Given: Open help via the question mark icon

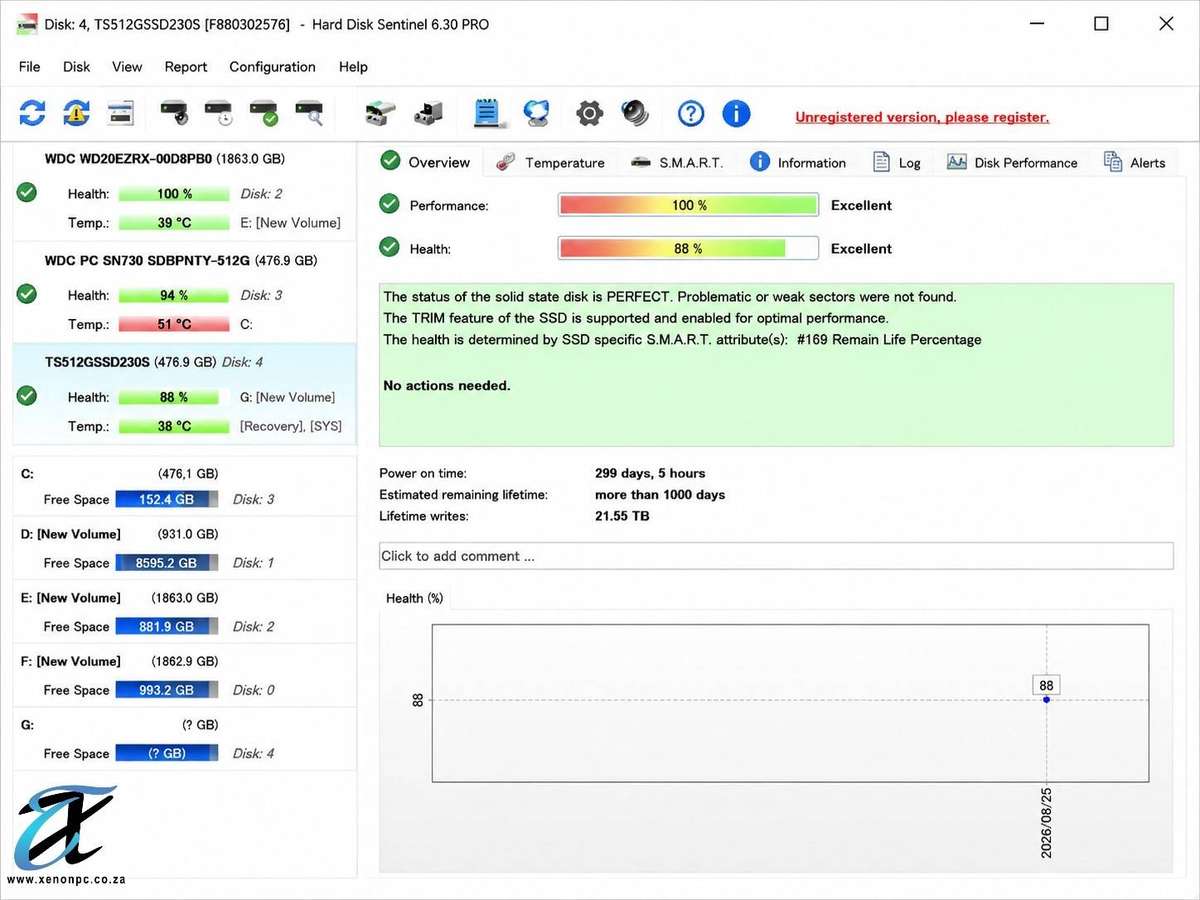Looking at the screenshot, I should (691, 113).
